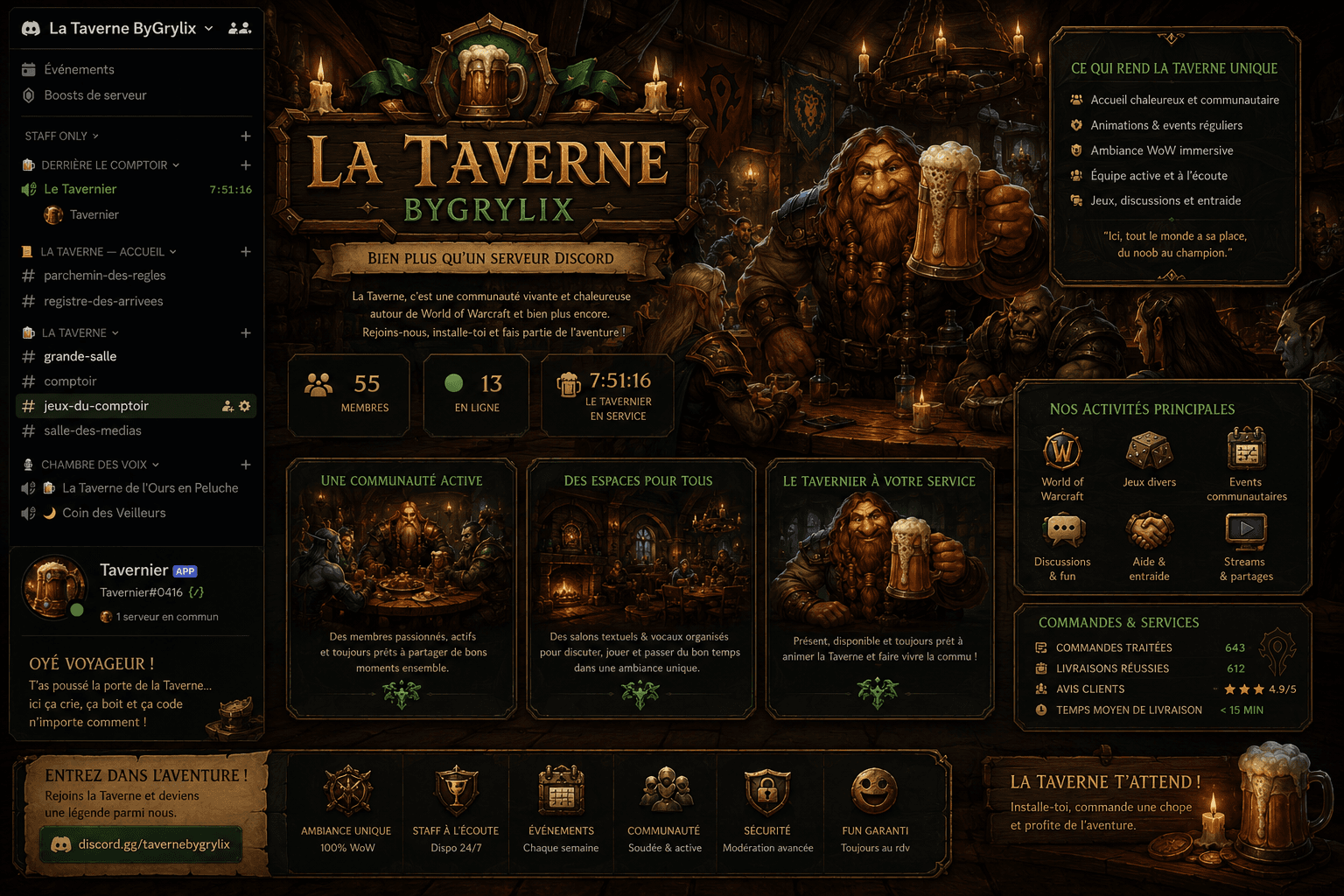
Task: Click the Sécurité padlock shield icon
Action: [767, 790]
